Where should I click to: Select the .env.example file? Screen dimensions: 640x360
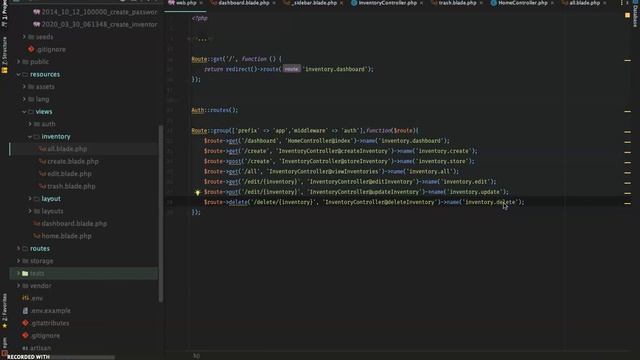46,311
